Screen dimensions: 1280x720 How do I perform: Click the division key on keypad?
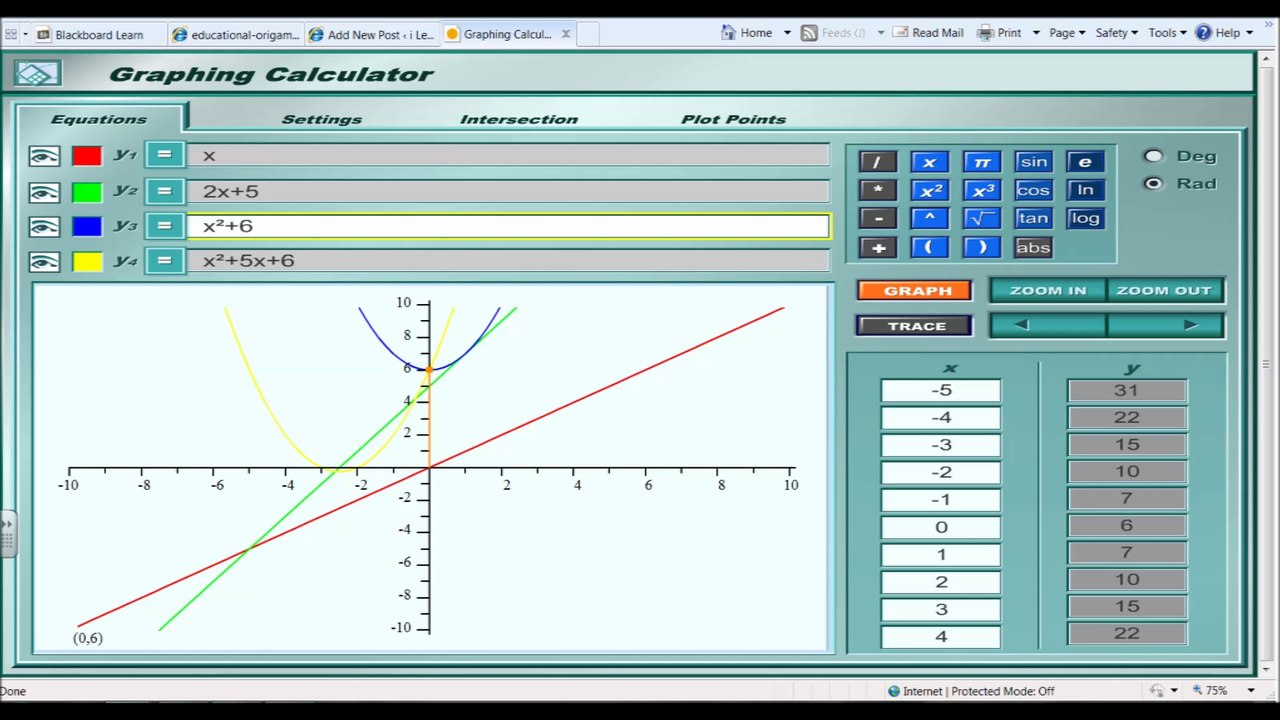(x=877, y=162)
